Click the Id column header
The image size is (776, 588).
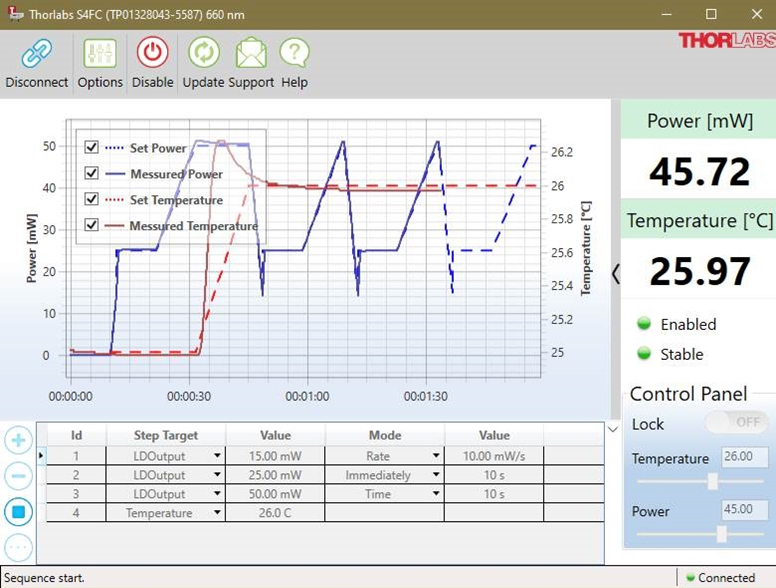(x=76, y=435)
